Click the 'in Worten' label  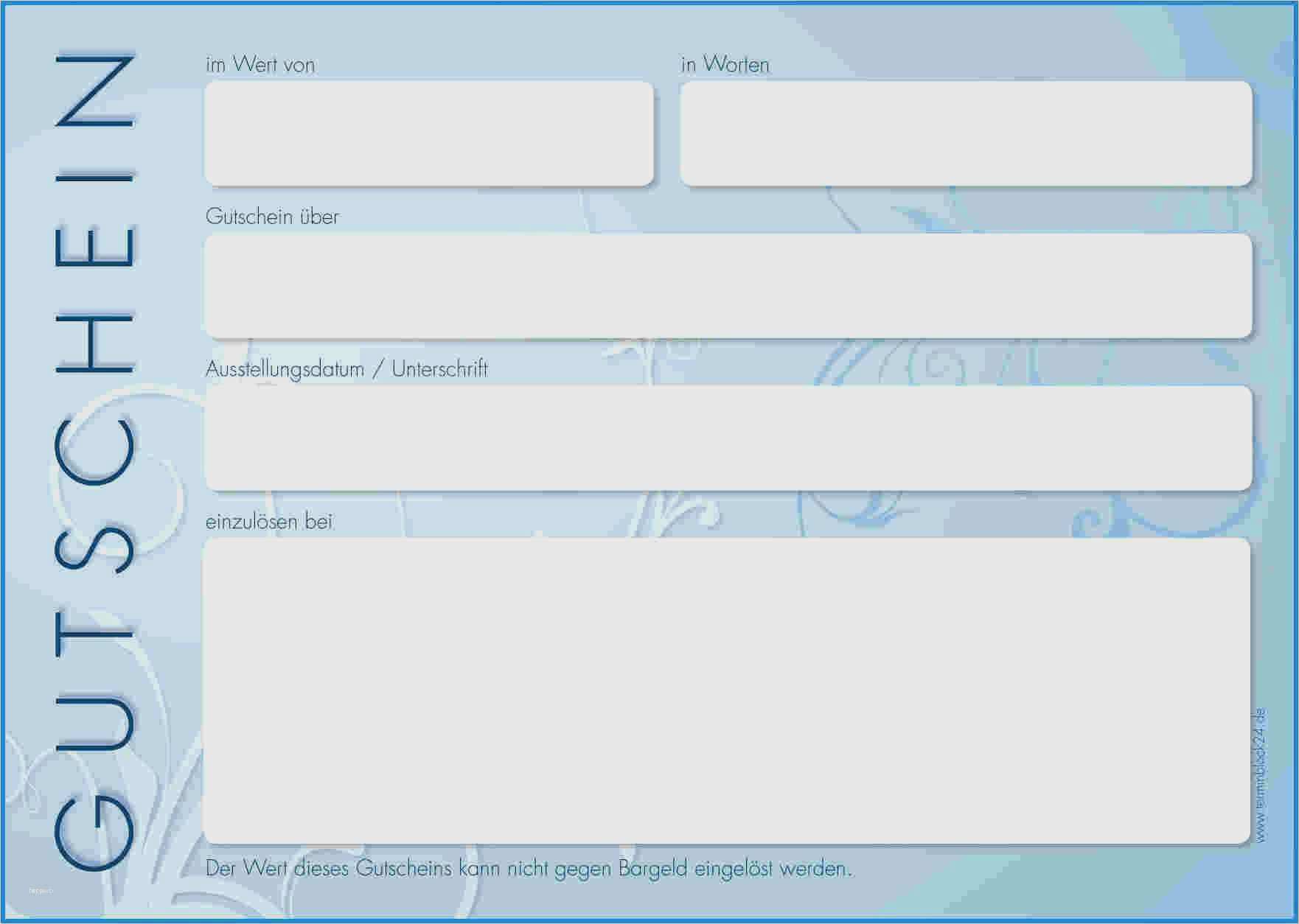[725, 65]
